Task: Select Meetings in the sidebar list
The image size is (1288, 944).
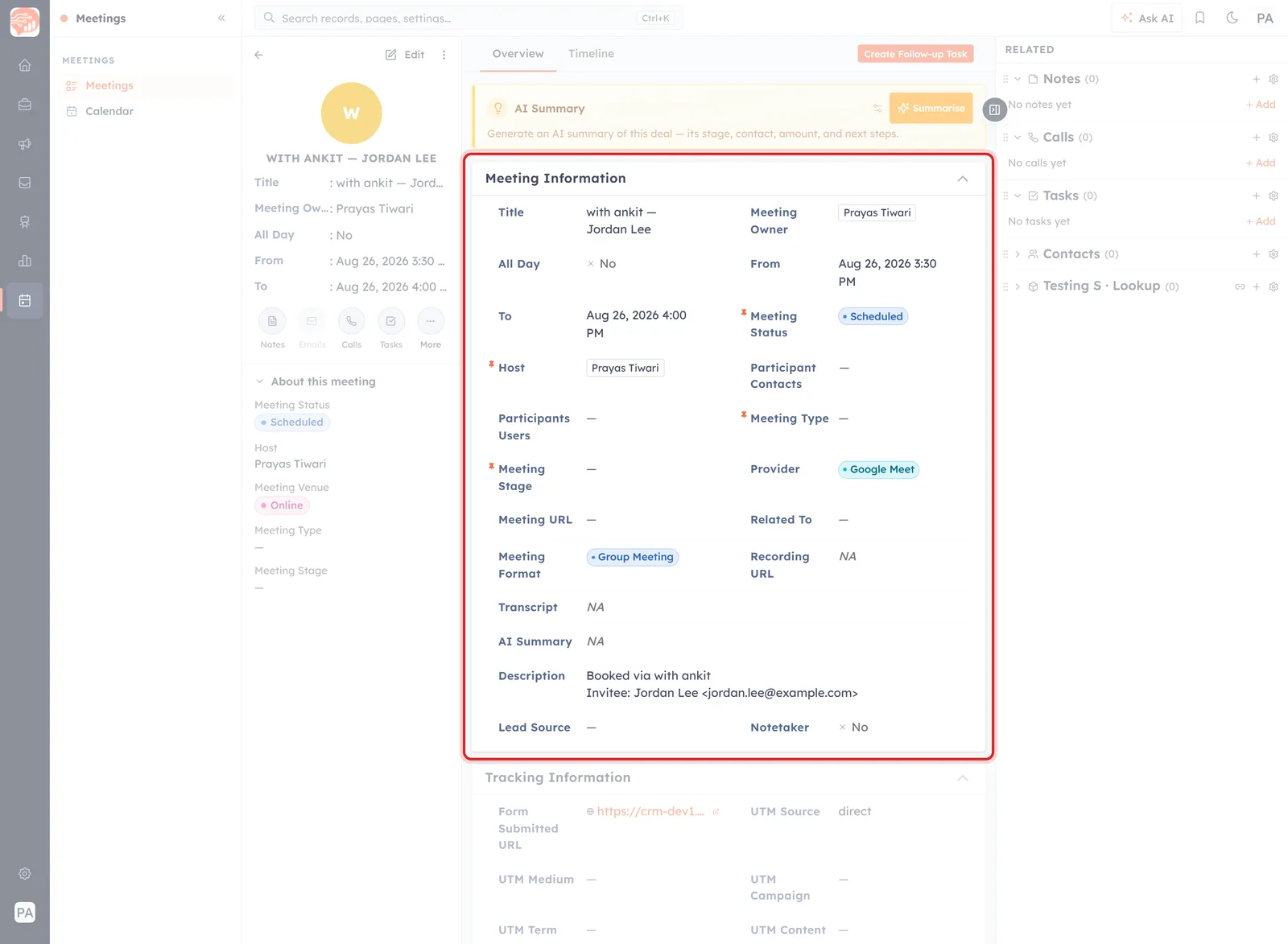Action: click(x=109, y=85)
